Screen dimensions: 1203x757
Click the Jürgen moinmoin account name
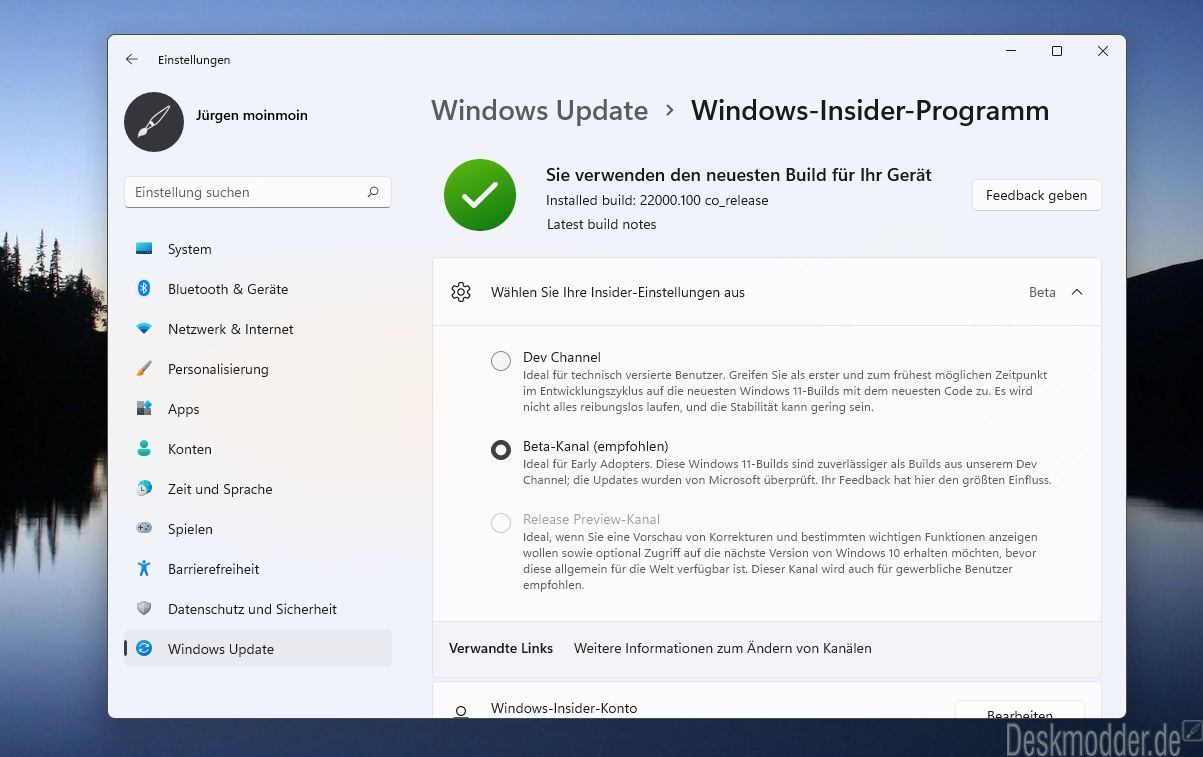coord(252,115)
